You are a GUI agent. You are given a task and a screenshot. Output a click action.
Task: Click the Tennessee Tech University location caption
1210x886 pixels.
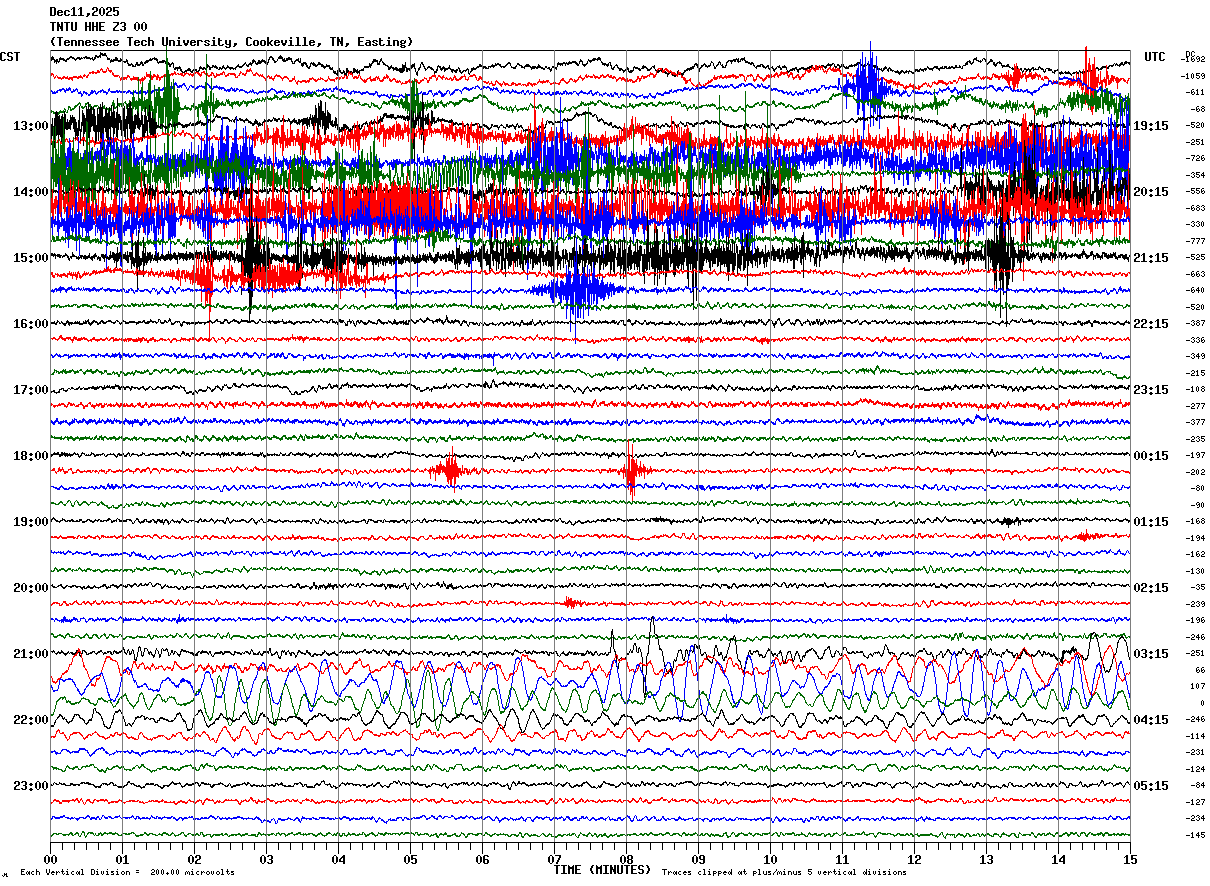point(231,42)
